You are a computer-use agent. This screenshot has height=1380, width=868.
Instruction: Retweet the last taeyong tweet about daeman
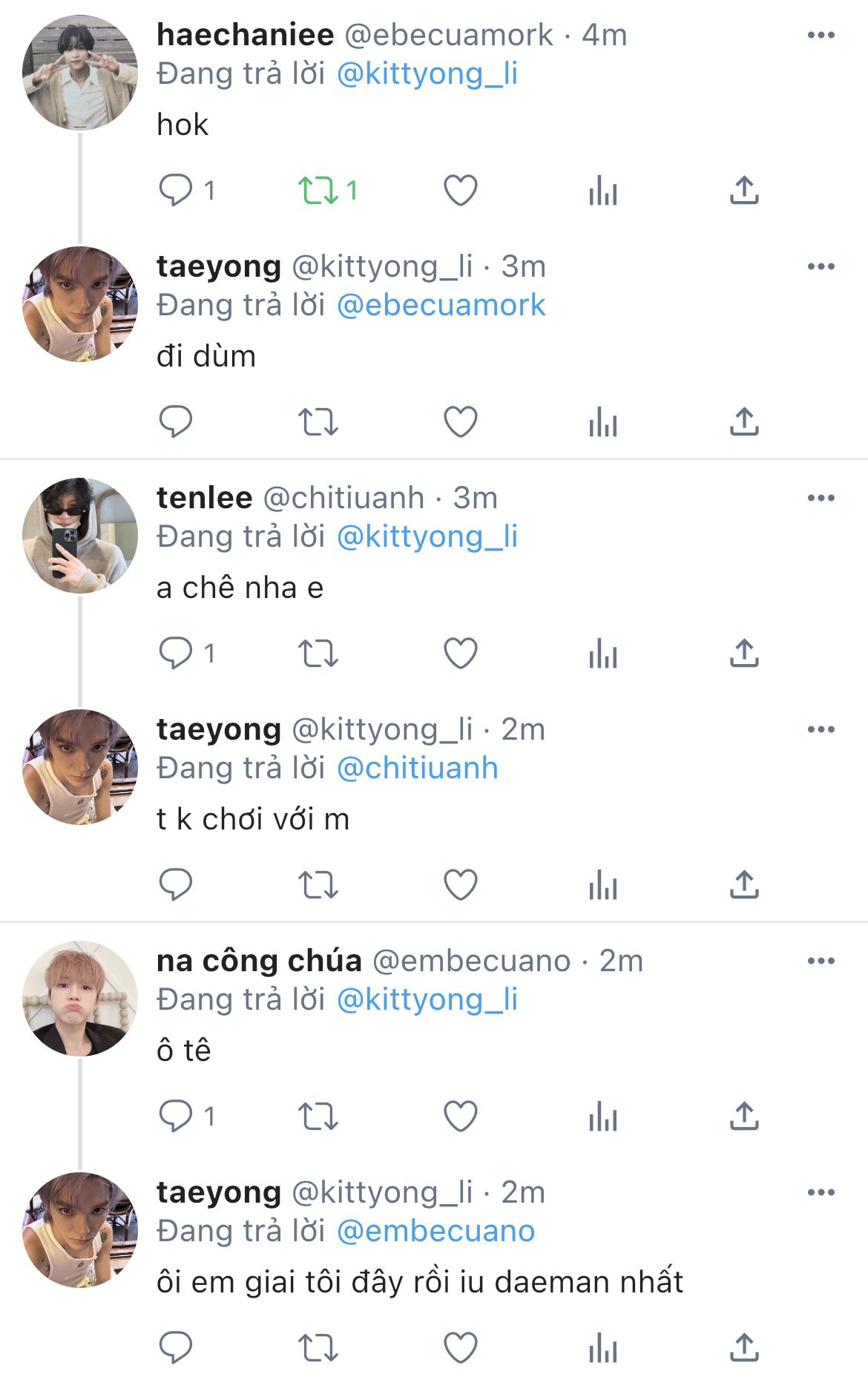(318, 1348)
